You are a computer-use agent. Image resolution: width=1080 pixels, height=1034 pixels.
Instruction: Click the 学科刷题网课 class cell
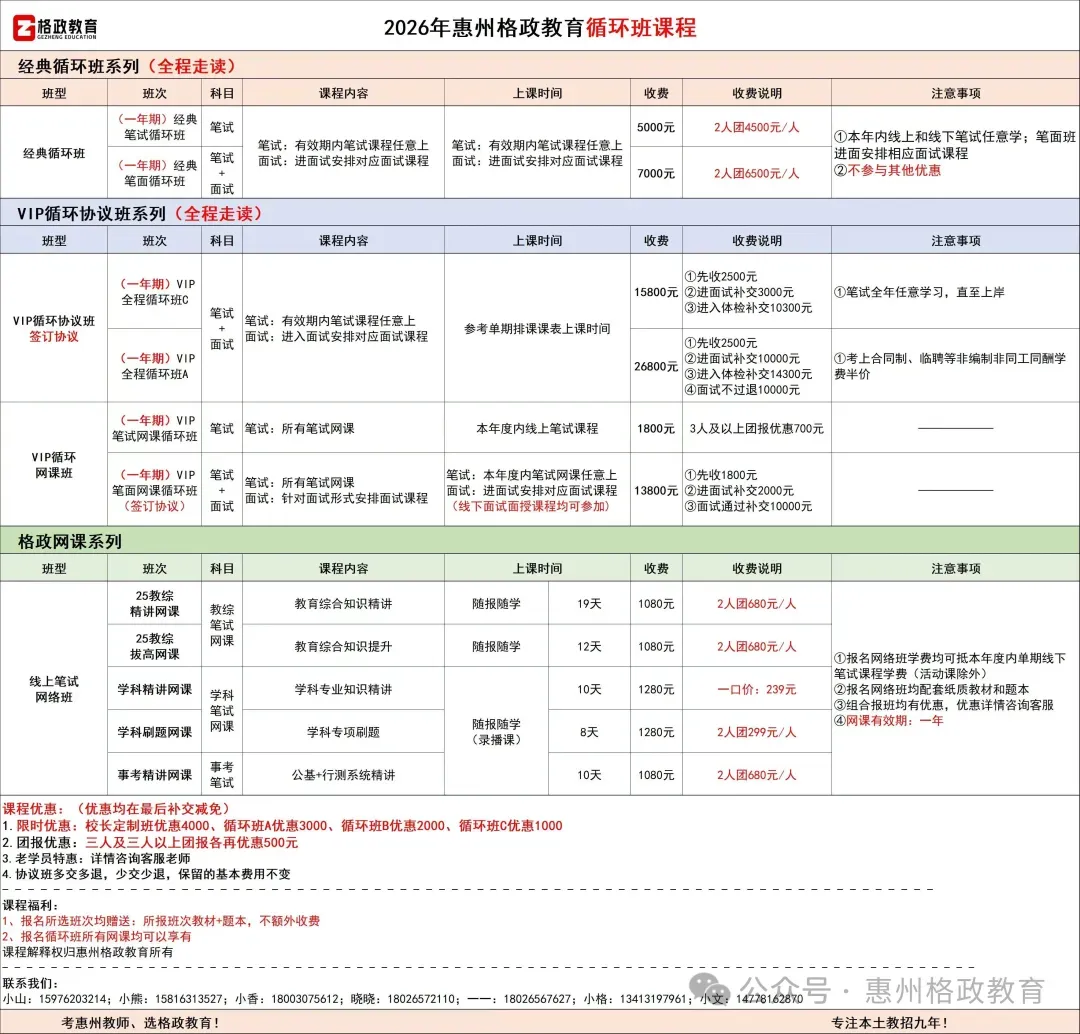click(155, 732)
